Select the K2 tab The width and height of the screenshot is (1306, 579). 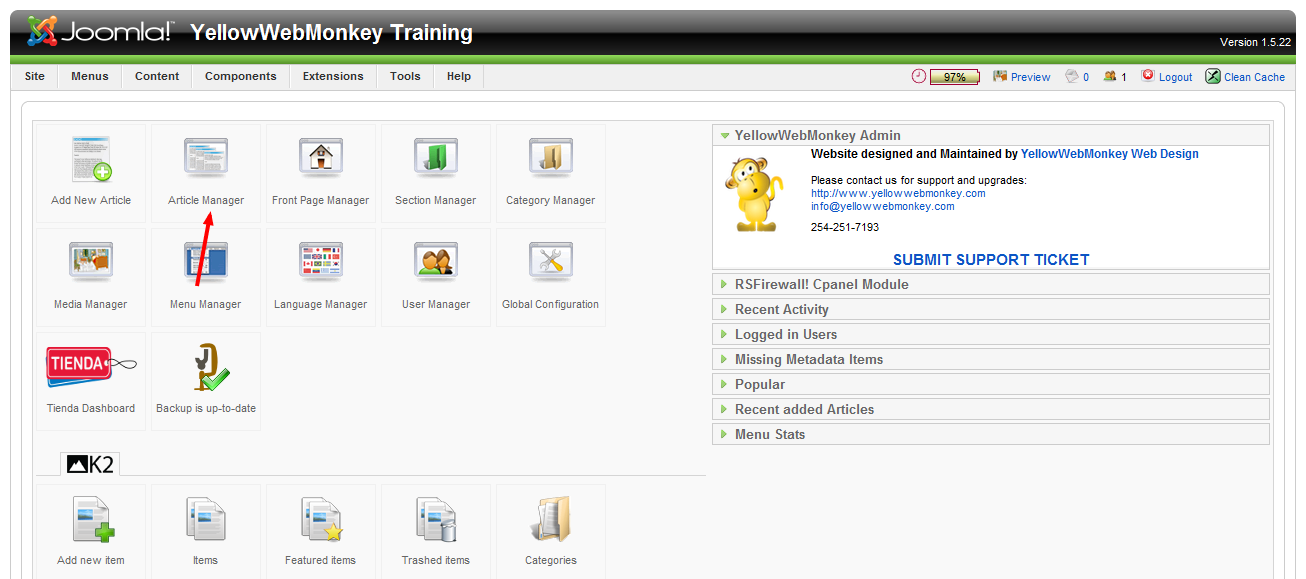click(x=90, y=464)
